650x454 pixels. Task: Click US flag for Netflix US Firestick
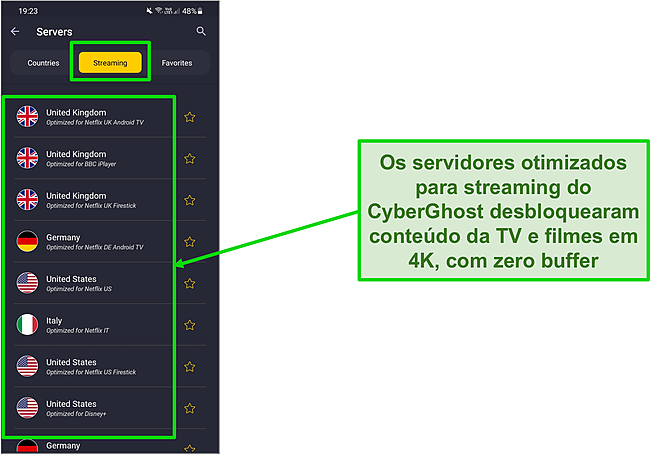click(x=27, y=366)
